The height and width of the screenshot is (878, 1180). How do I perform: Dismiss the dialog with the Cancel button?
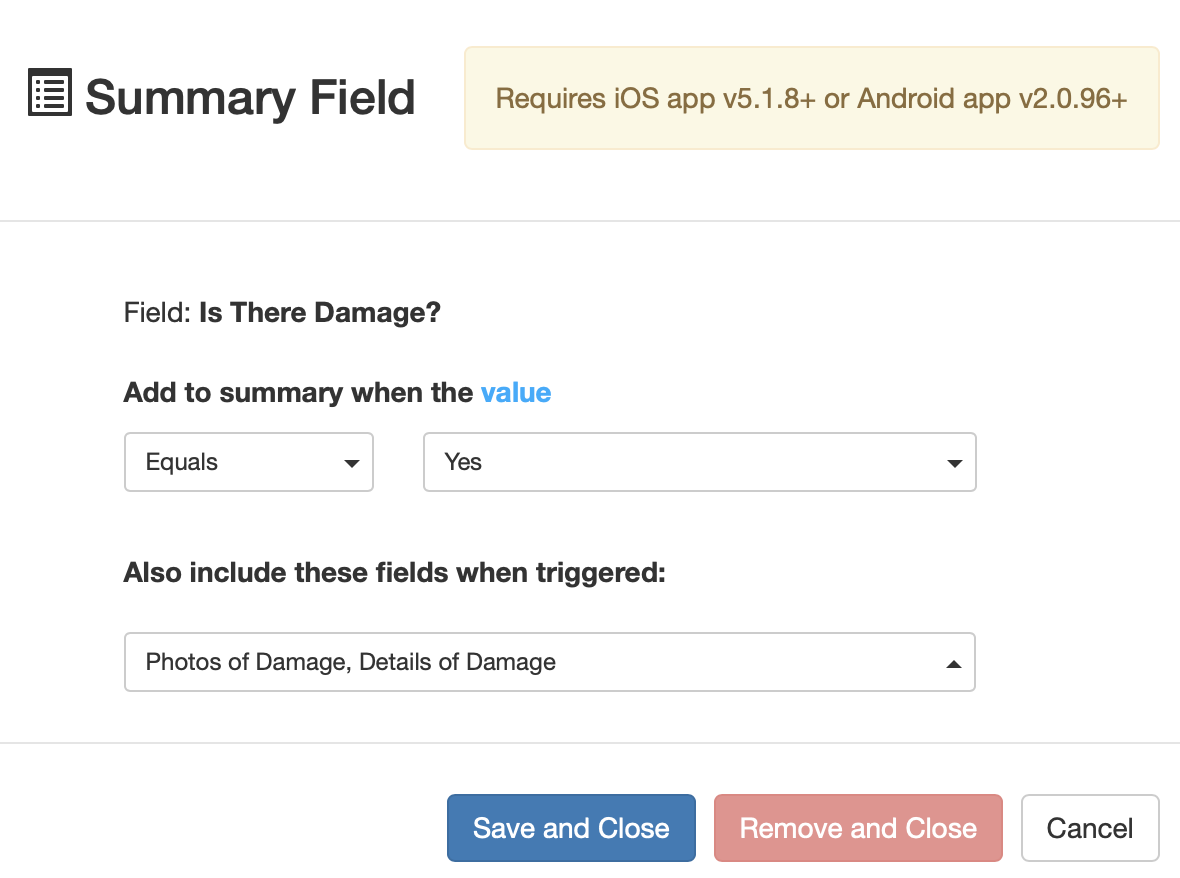click(1089, 828)
